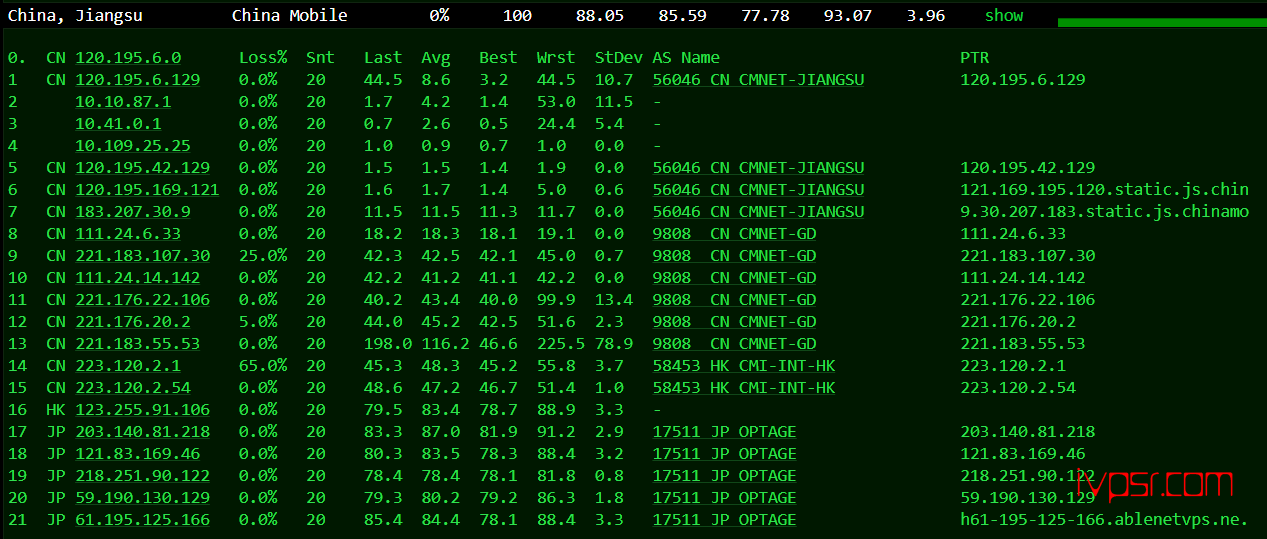
Task: Open IP link 120.195.6.0
Action: pos(128,58)
